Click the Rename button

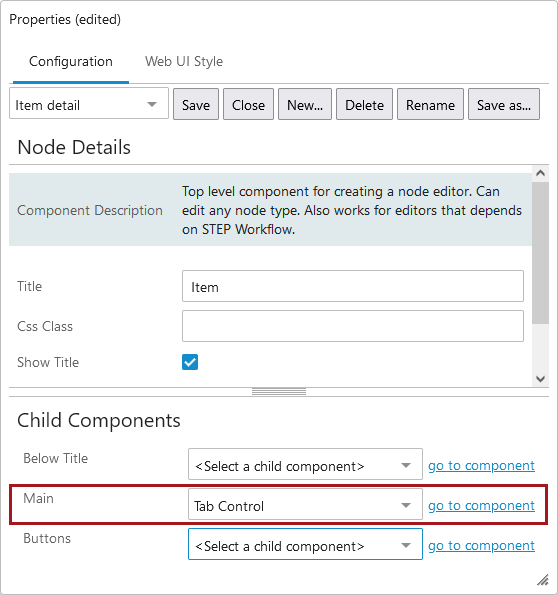(430, 104)
